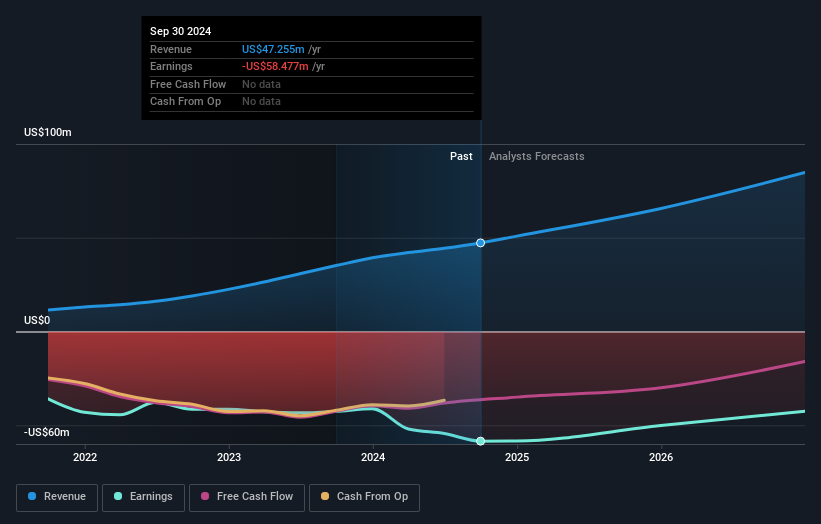
Task: Click the Sep 30 2024 tooltip date
Action: 181,31
